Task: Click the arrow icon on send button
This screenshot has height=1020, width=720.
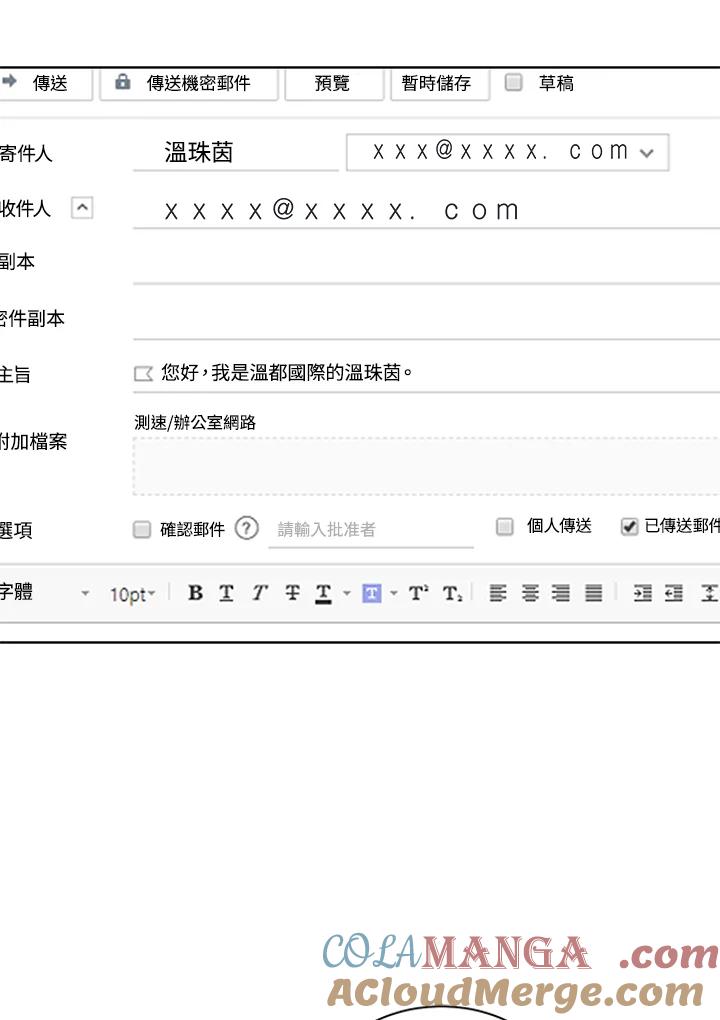Action: (x=9, y=81)
